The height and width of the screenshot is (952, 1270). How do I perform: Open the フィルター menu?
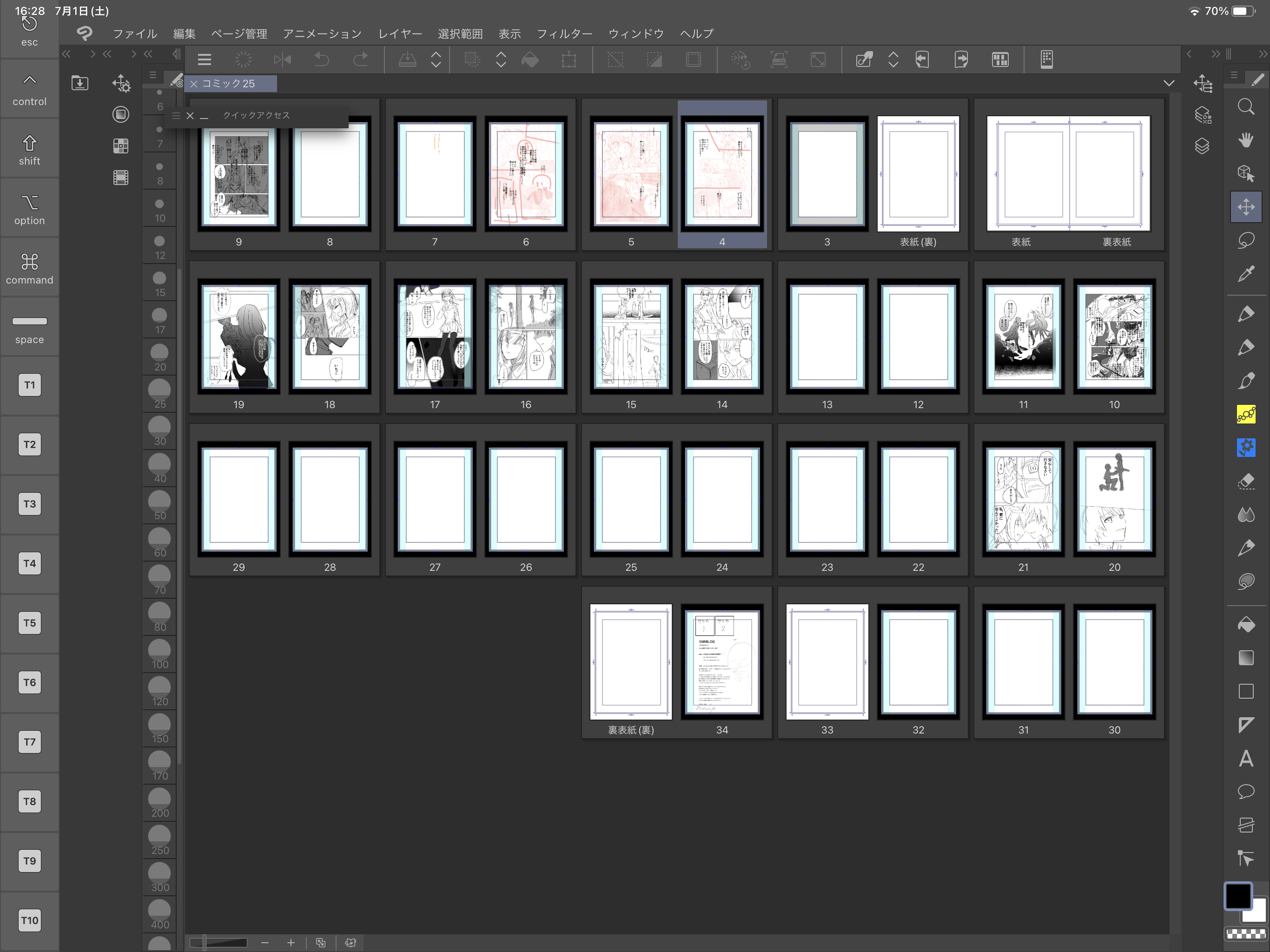tap(564, 34)
